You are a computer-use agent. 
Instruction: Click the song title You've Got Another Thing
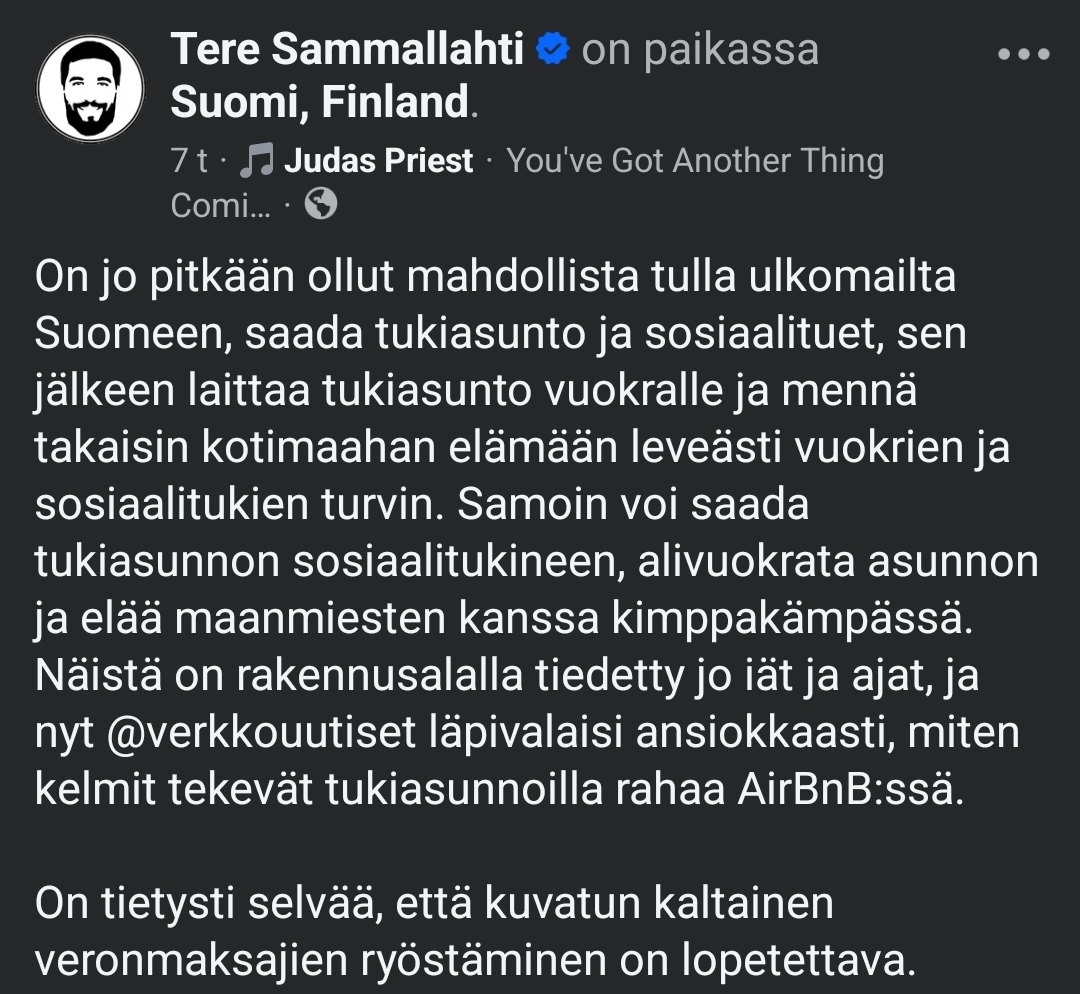point(695,161)
